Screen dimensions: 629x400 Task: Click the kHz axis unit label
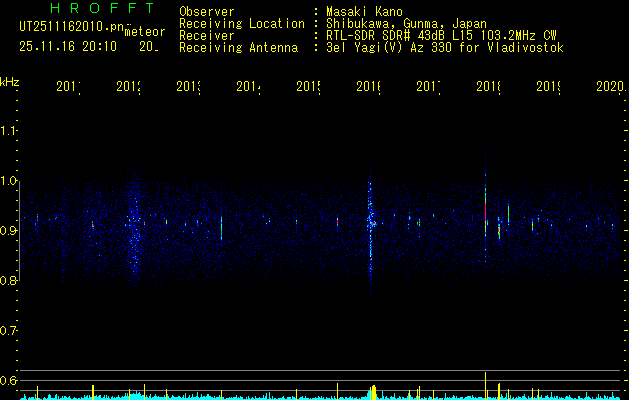[x=10, y=82]
